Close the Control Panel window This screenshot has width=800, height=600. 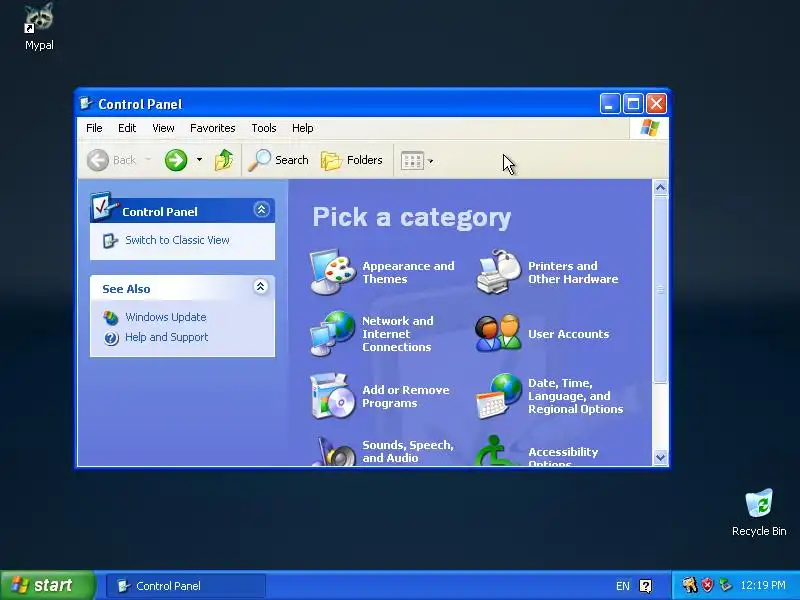point(656,104)
